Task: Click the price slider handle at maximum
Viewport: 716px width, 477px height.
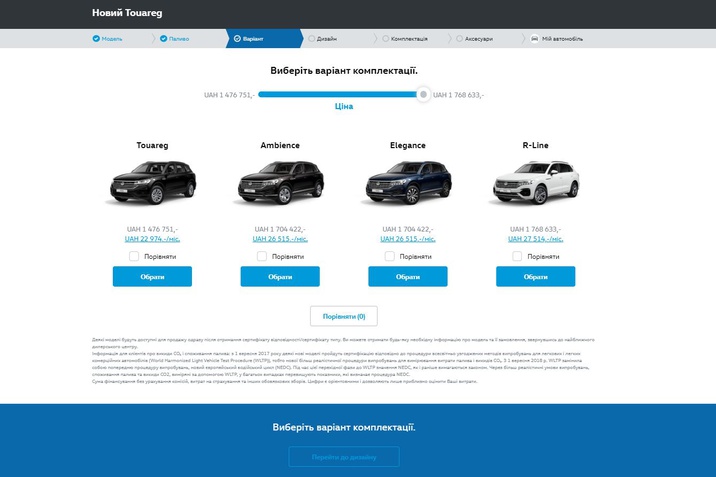Action: 423,94
